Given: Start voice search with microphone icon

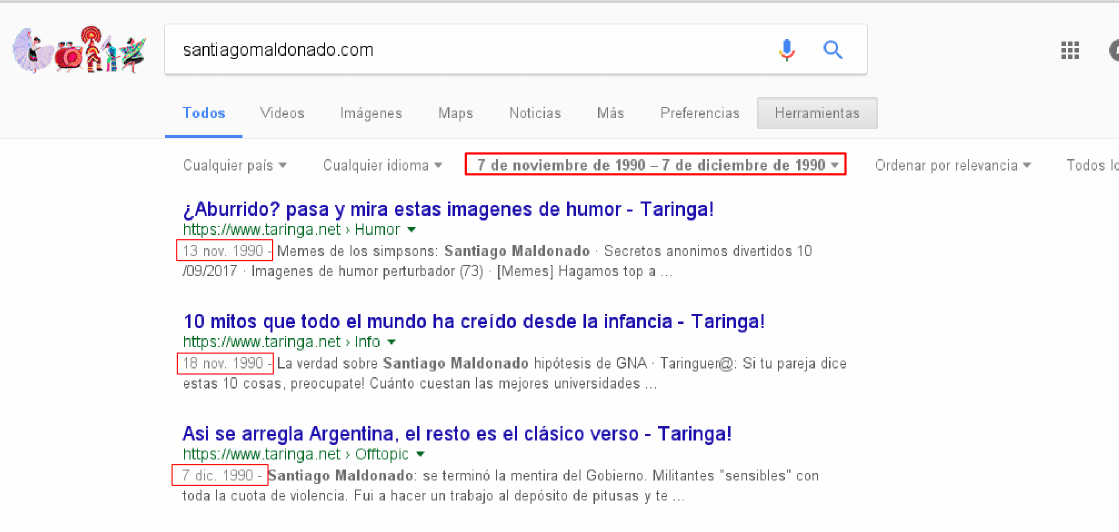Looking at the screenshot, I should pos(787,50).
